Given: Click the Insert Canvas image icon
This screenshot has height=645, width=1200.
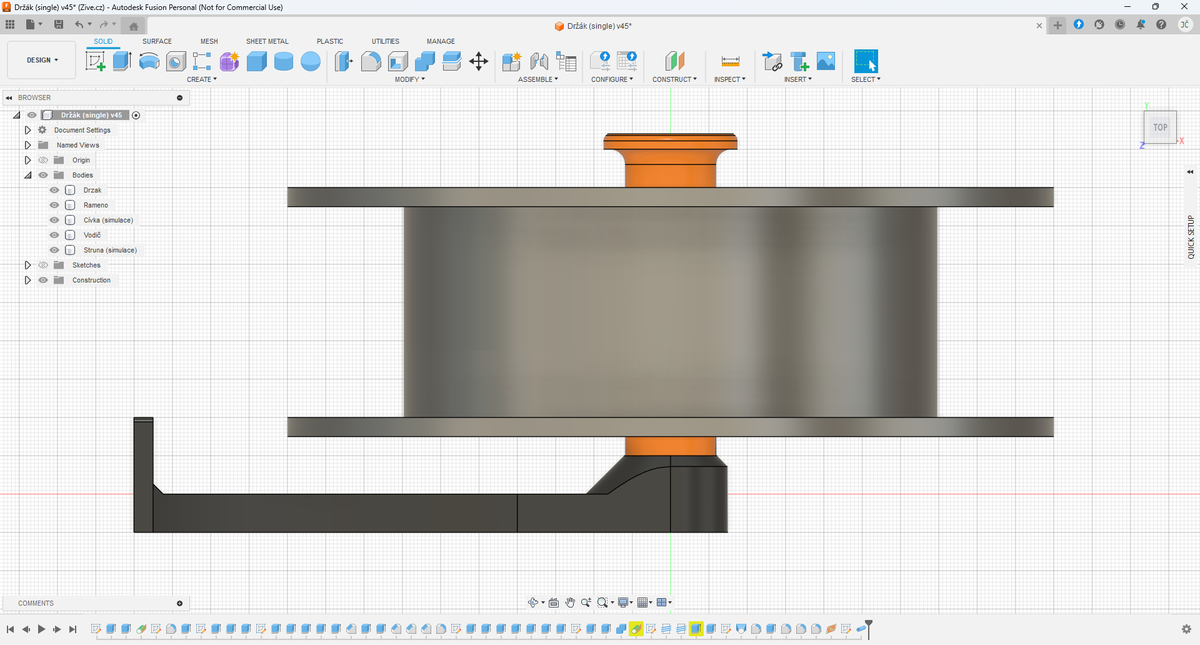Looking at the screenshot, I should click(x=826, y=61).
